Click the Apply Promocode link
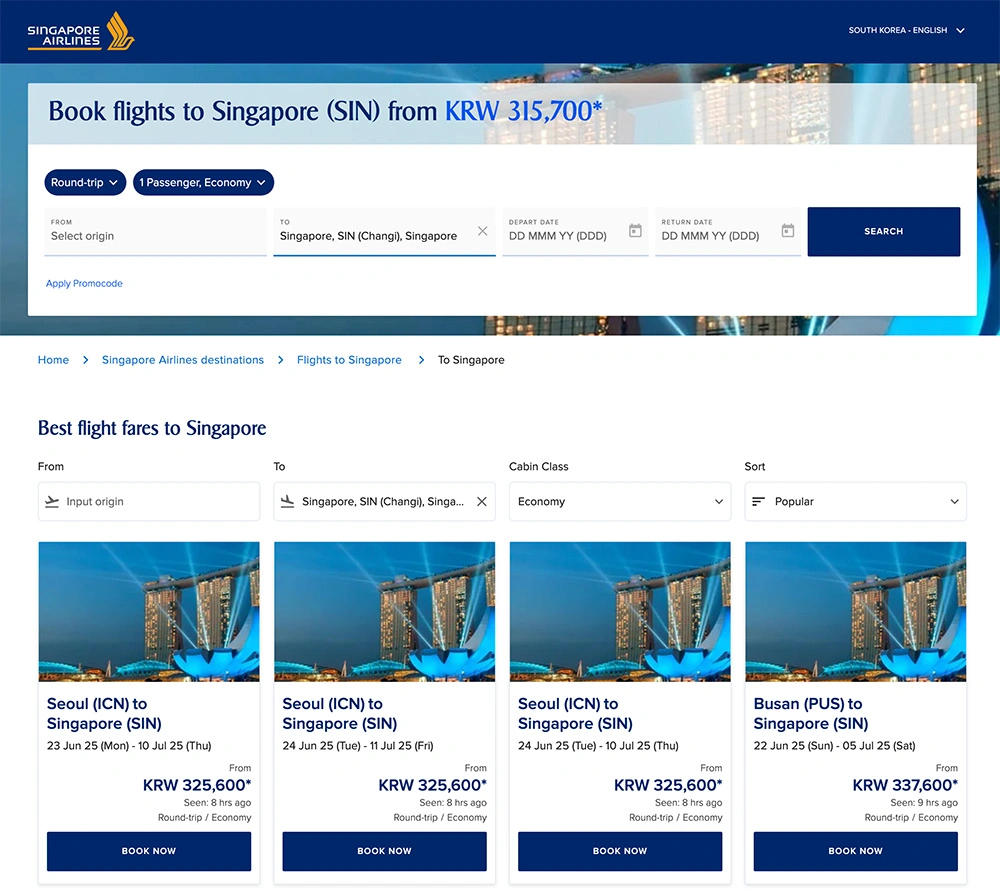Image resolution: width=1000 pixels, height=896 pixels. point(84,283)
